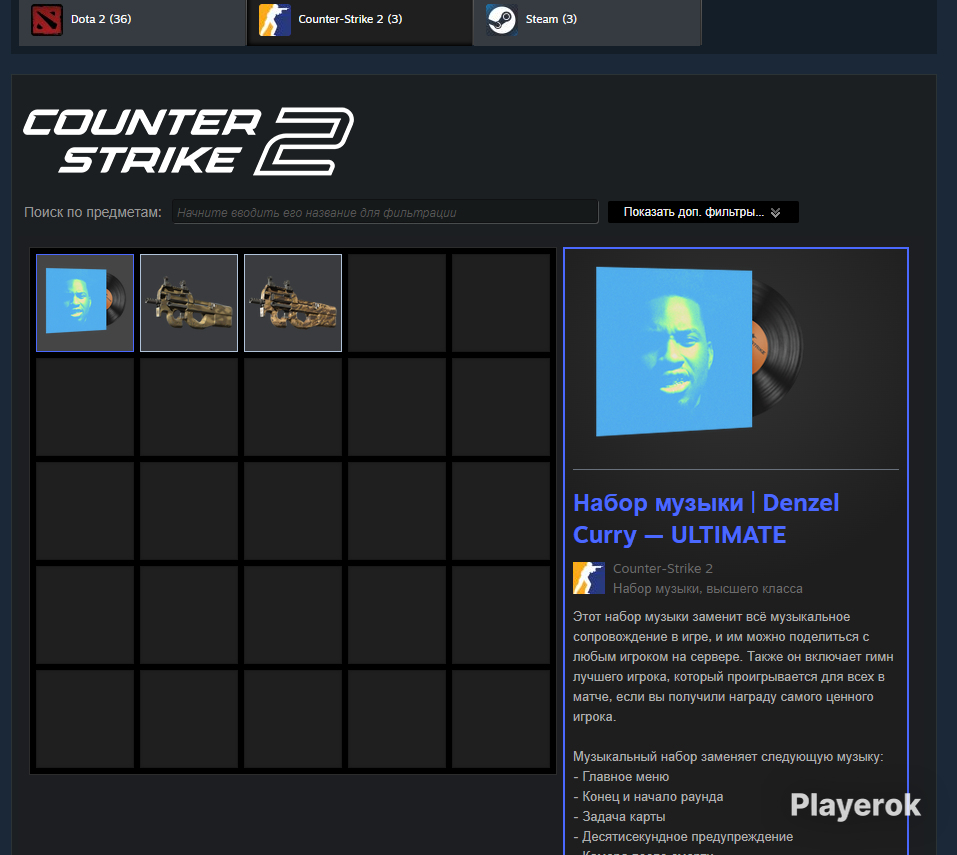Click 'Музыкальный набор заменяет следующую музыку:' line
The image size is (957, 855).
[x=728, y=757]
